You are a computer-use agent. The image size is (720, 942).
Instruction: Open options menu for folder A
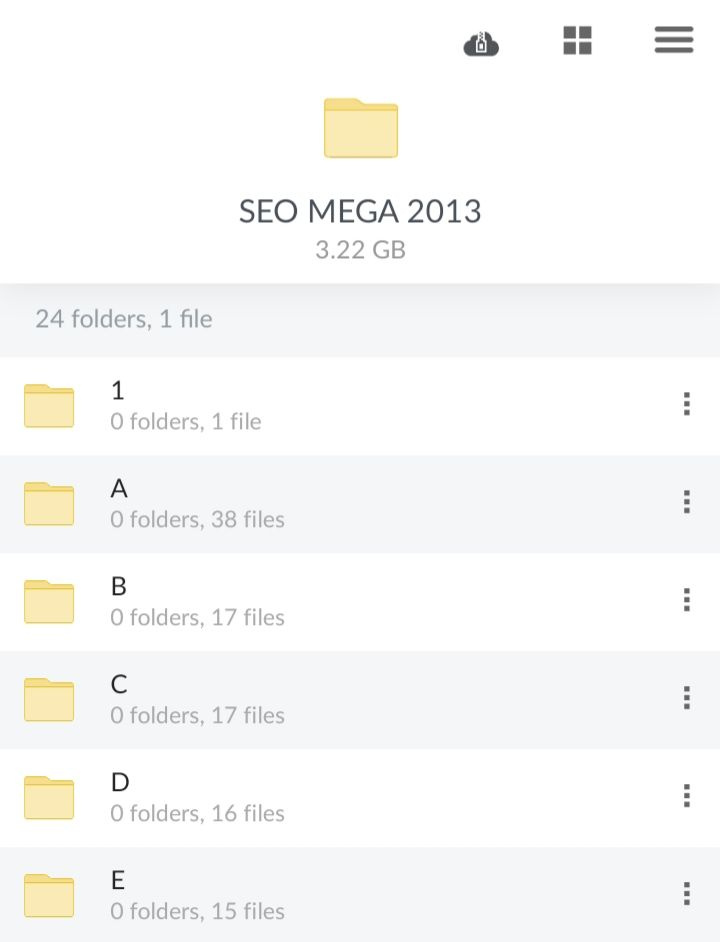pos(687,502)
